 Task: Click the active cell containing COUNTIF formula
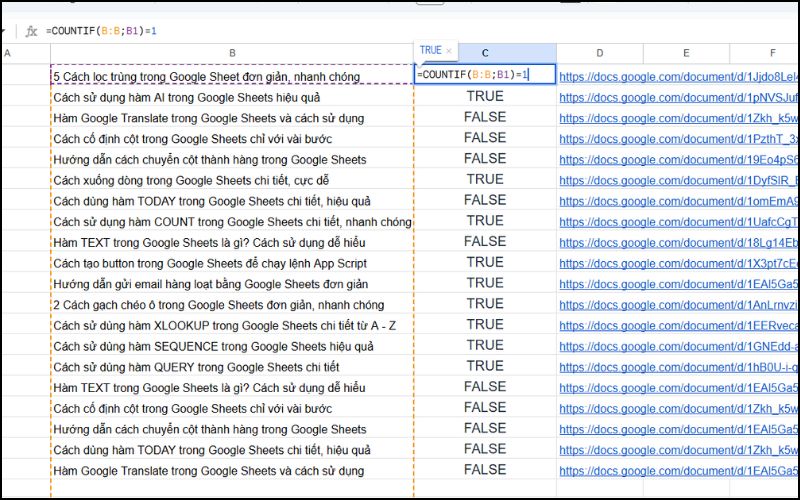(x=485, y=75)
